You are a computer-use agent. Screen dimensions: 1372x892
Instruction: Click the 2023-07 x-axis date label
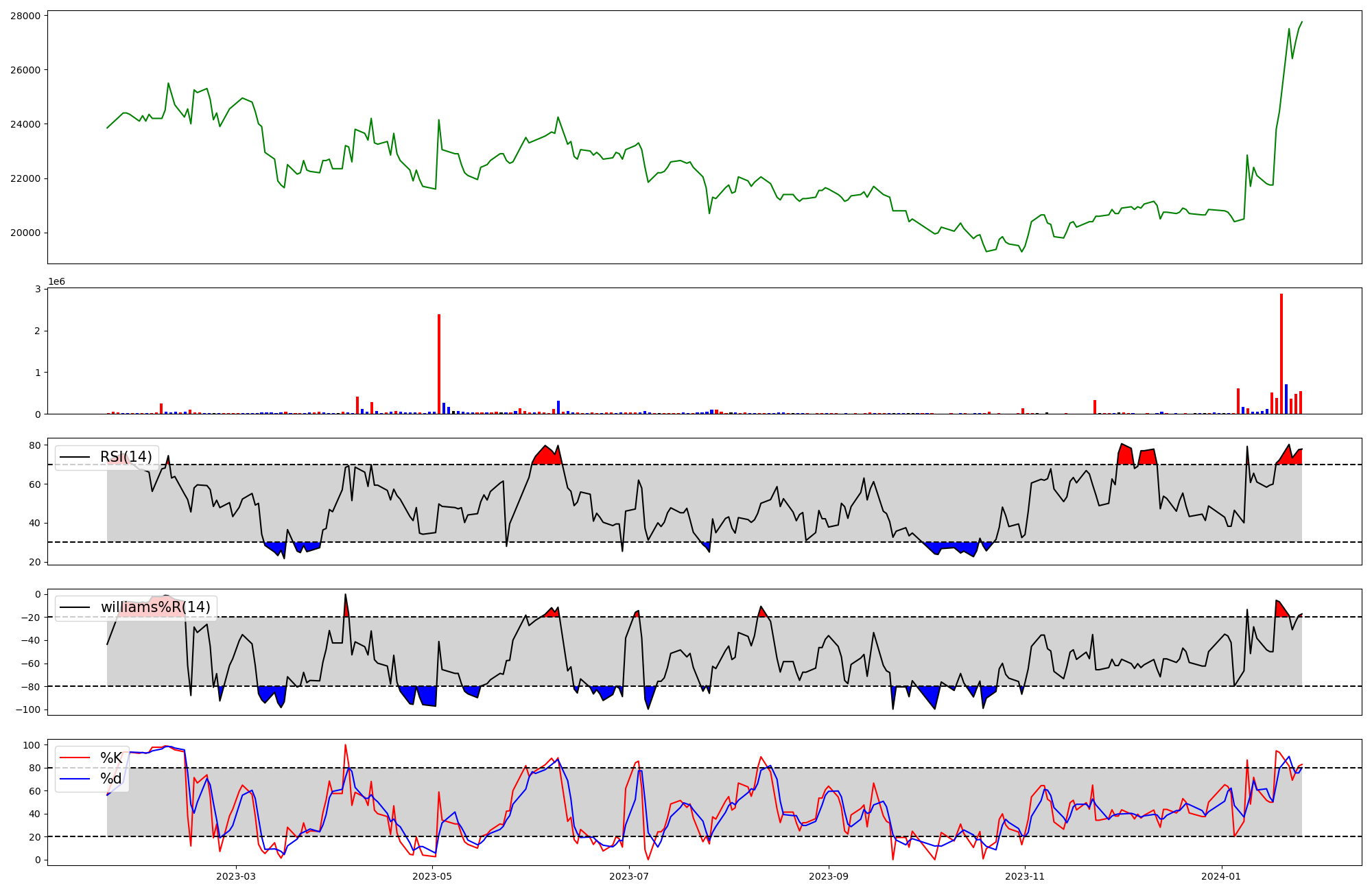coord(629,876)
